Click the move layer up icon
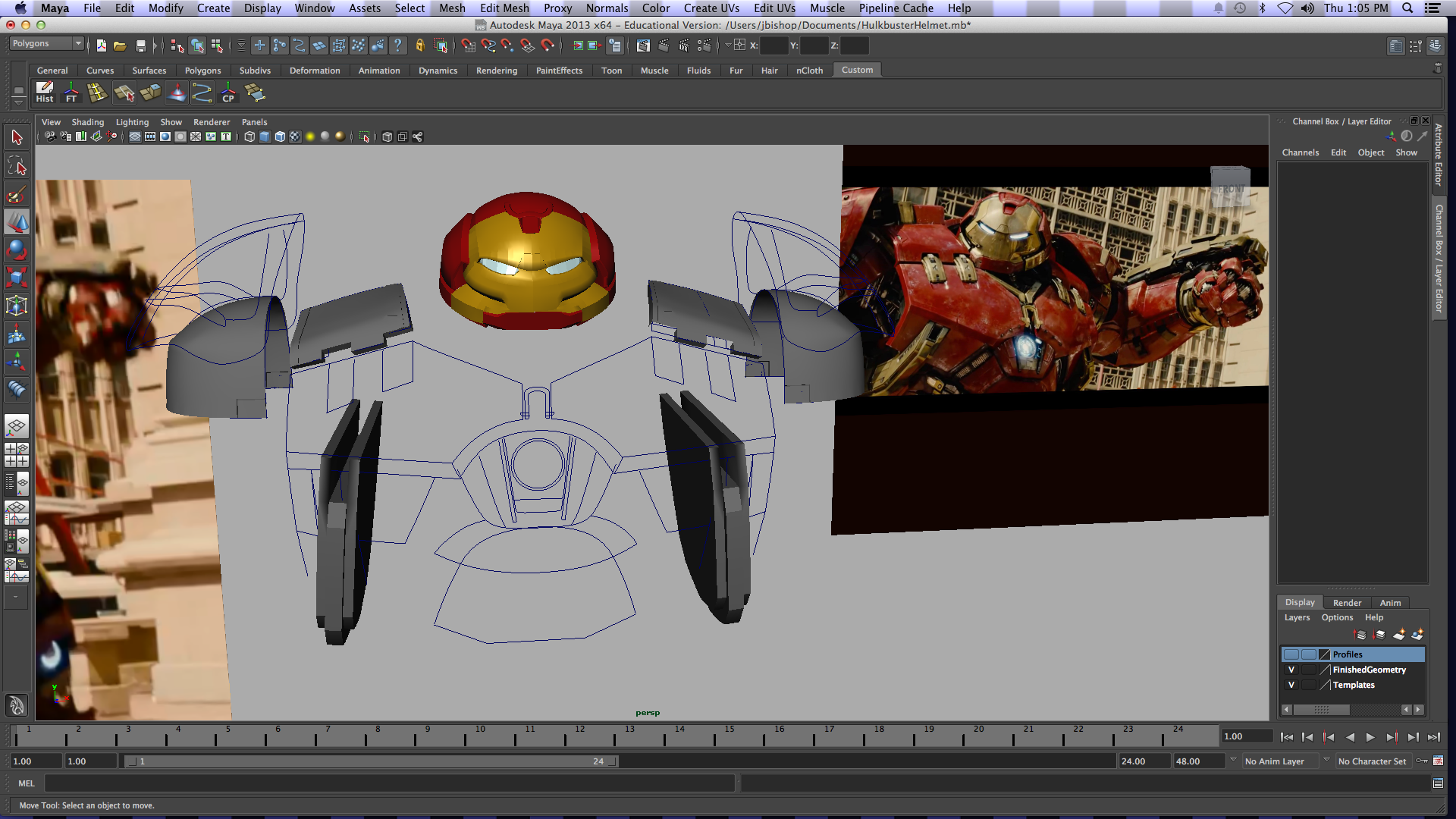 point(1360,634)
